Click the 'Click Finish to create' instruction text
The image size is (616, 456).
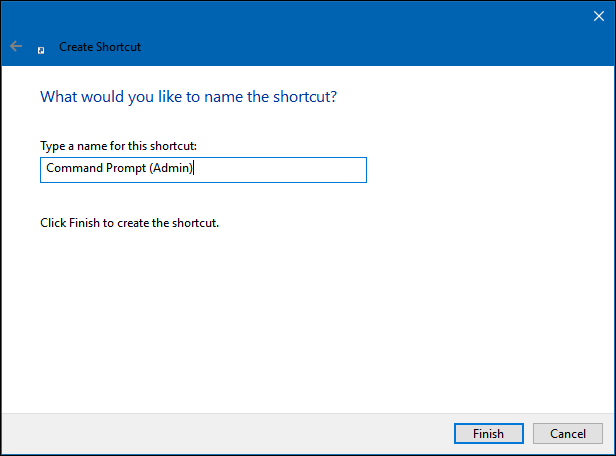[x=129, y=223]
